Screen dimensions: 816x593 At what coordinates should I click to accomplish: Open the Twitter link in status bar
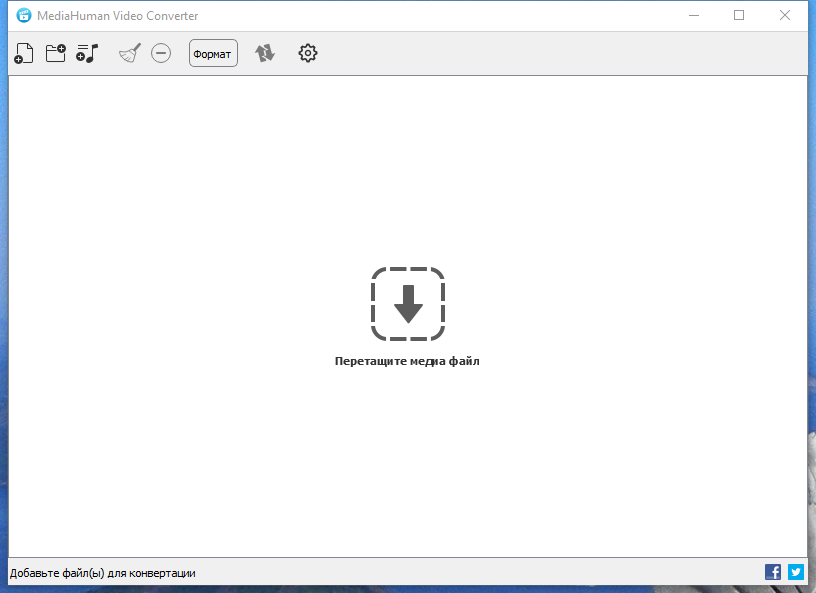pos(796,572)
